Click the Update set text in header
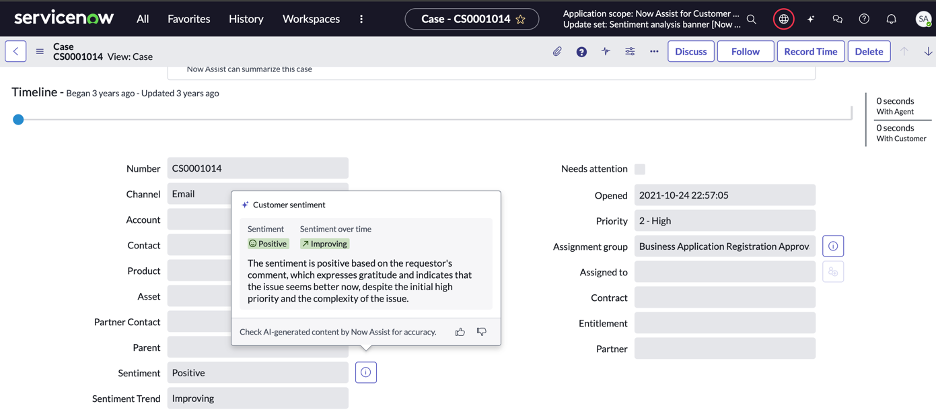936x410 pixels. (x=652, y=25)
